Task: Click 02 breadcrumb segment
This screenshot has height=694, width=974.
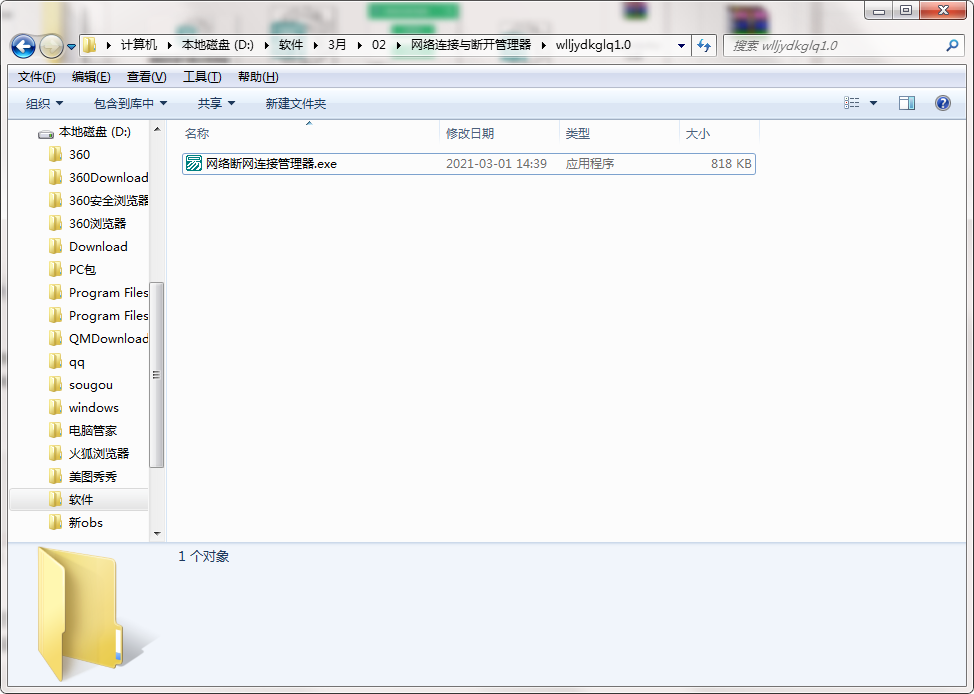Action: pyautogui.click(x=379, y=45)
